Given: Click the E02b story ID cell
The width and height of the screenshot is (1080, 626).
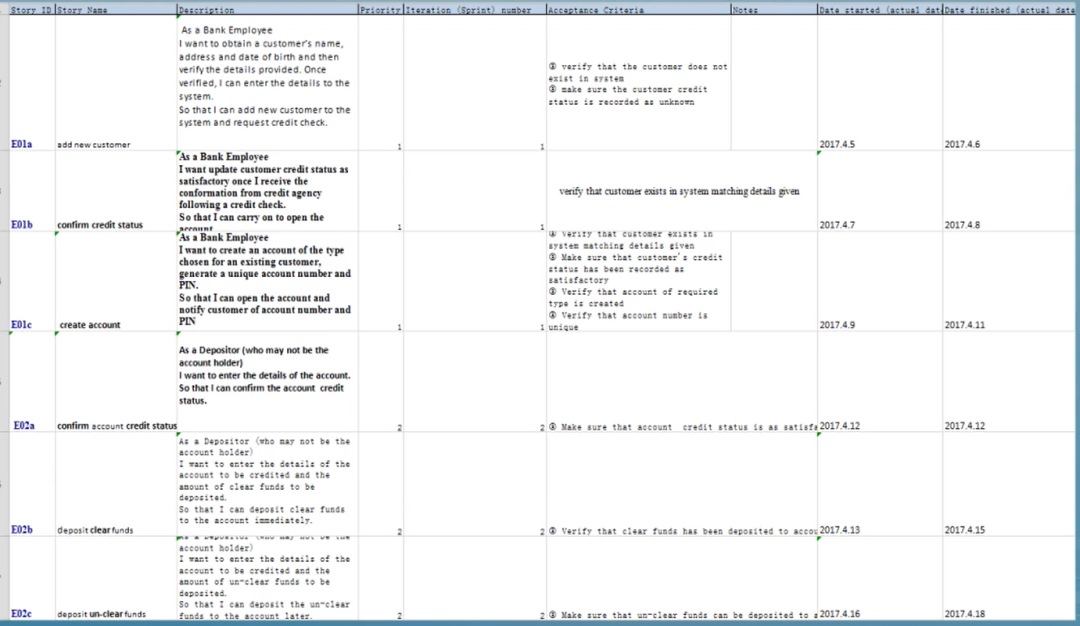Looking at the screenshot, I should pyautogui.click(x=21, y=530).
